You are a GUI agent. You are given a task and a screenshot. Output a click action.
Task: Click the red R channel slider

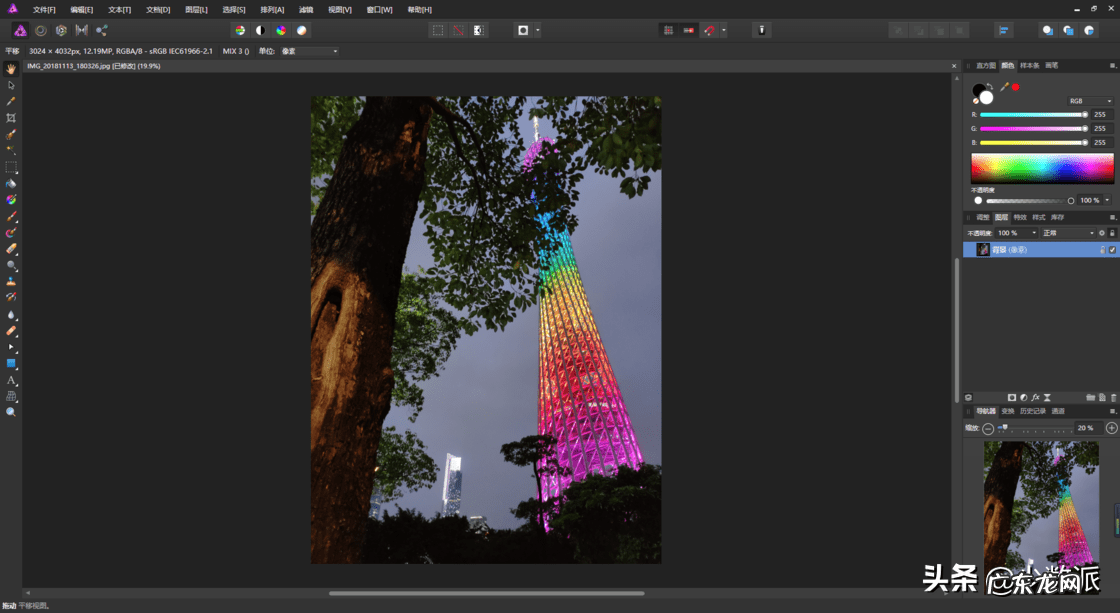[x=1032, y=115]
